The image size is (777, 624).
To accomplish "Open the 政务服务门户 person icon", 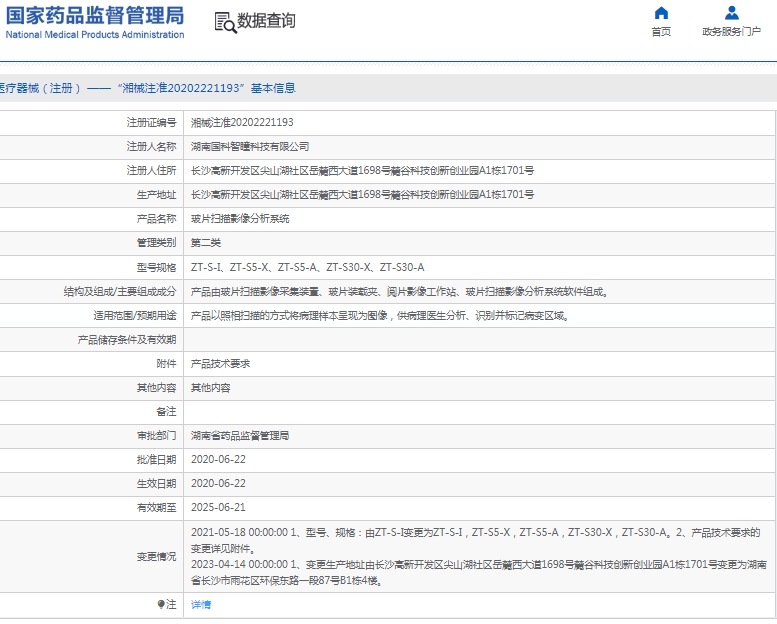I will pos(731,13).
